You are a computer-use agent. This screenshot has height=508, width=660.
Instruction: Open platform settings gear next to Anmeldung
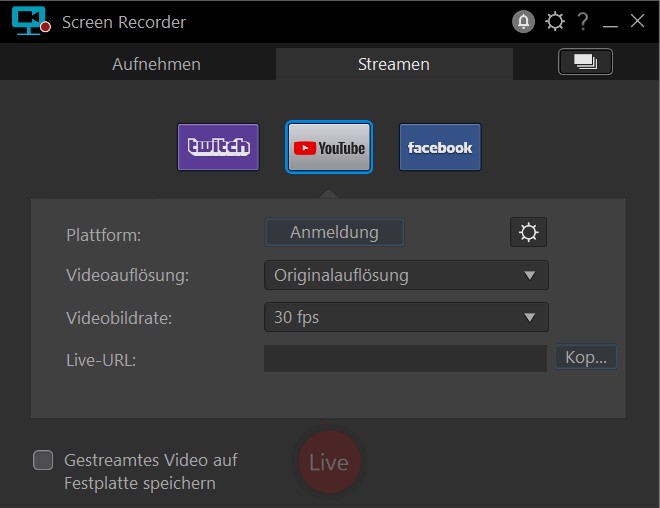[528, 232]
